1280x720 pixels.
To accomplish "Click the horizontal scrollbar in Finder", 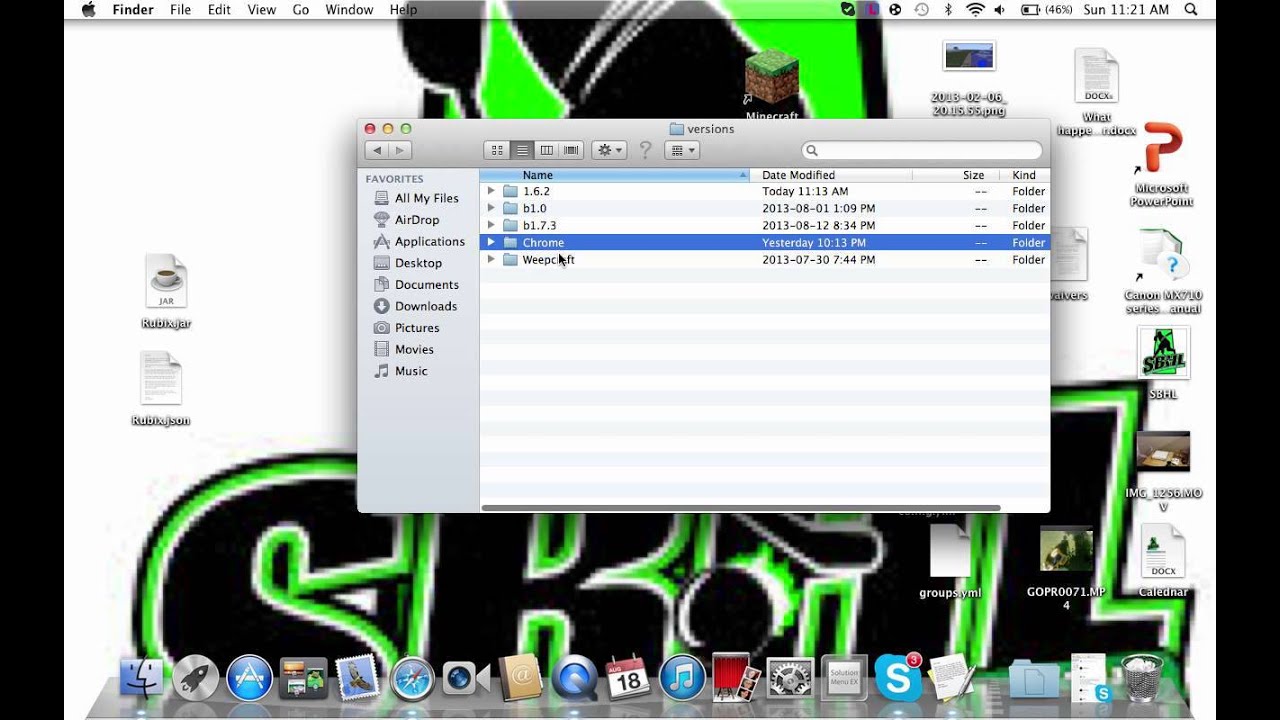I will tap(740, 508).
